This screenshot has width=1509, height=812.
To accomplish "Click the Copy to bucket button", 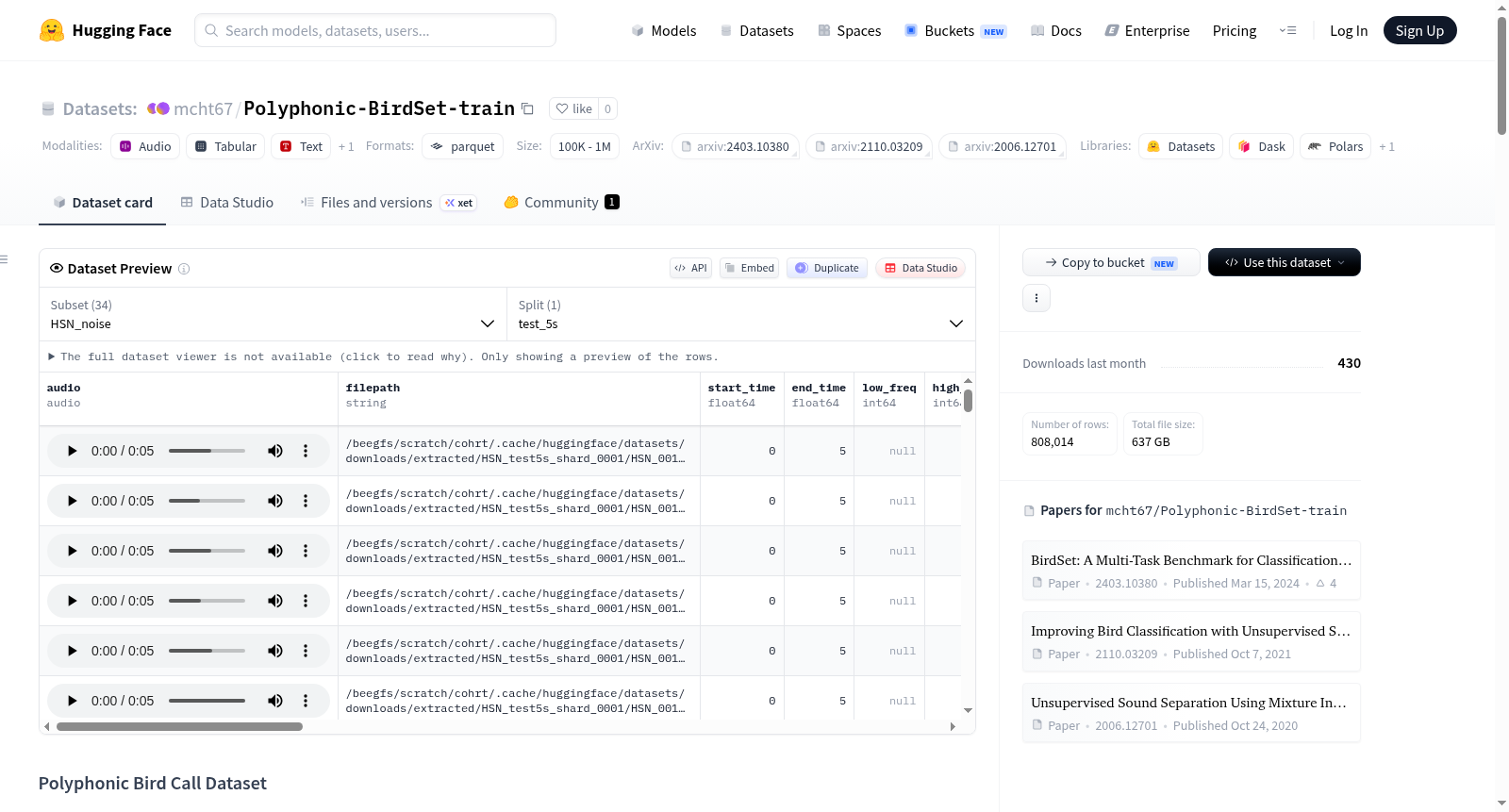I will pos(1111,262).
